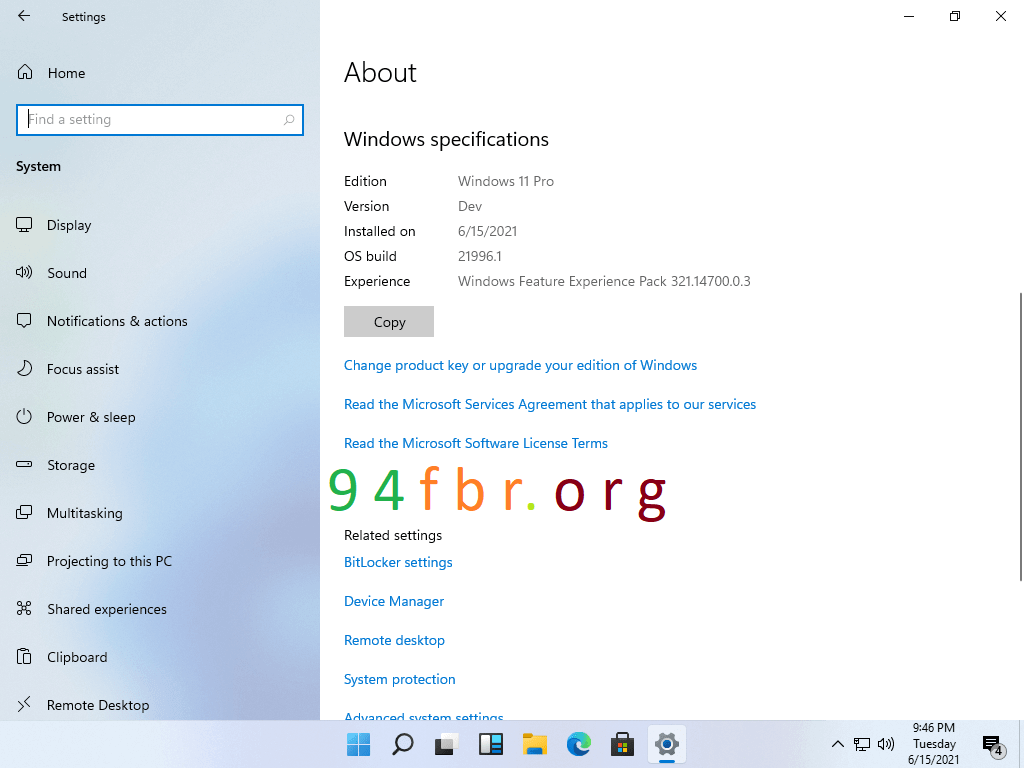
Task: Click the Clipboard icon in sidebar
Action: pyautogui.click(x=24, y=656)
